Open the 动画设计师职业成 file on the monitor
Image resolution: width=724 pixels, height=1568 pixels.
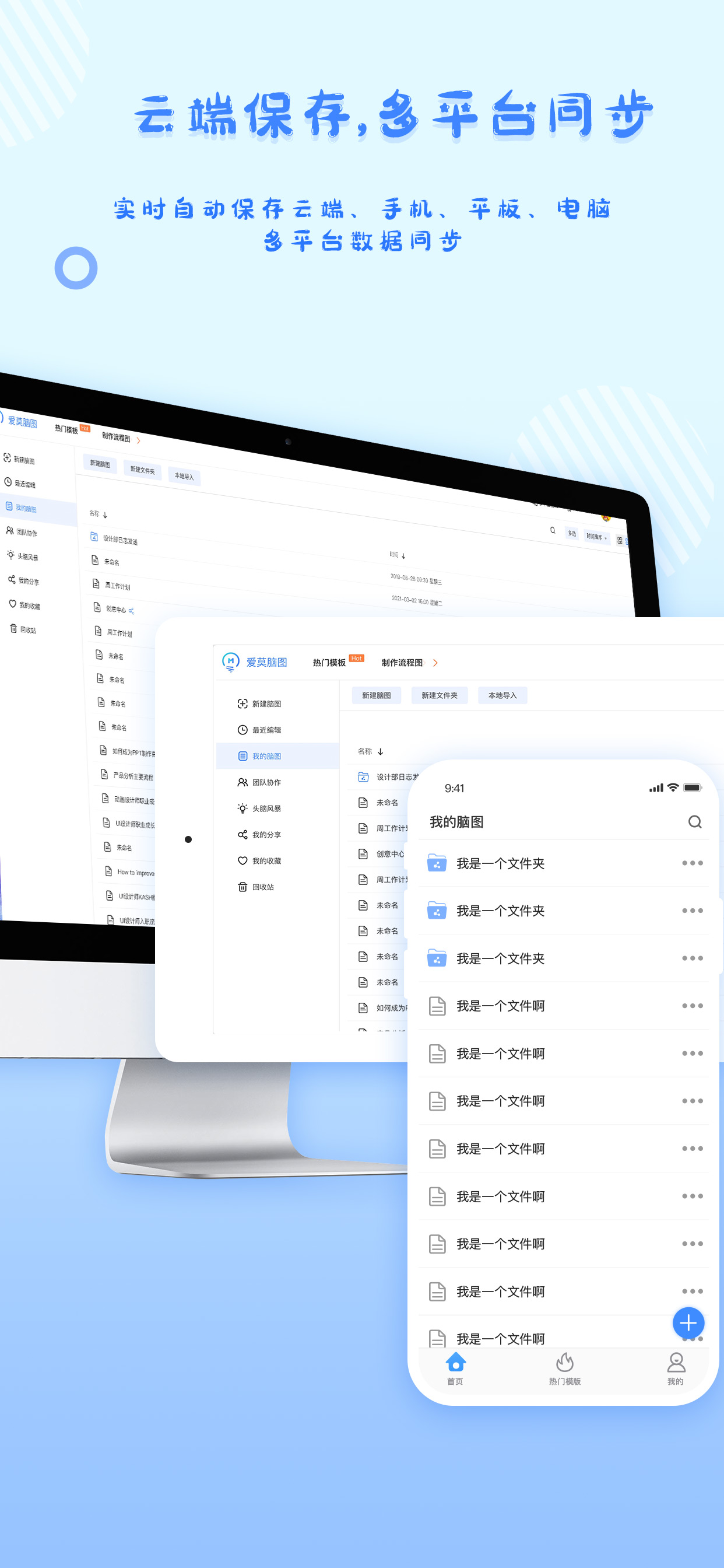pos(128,800)
